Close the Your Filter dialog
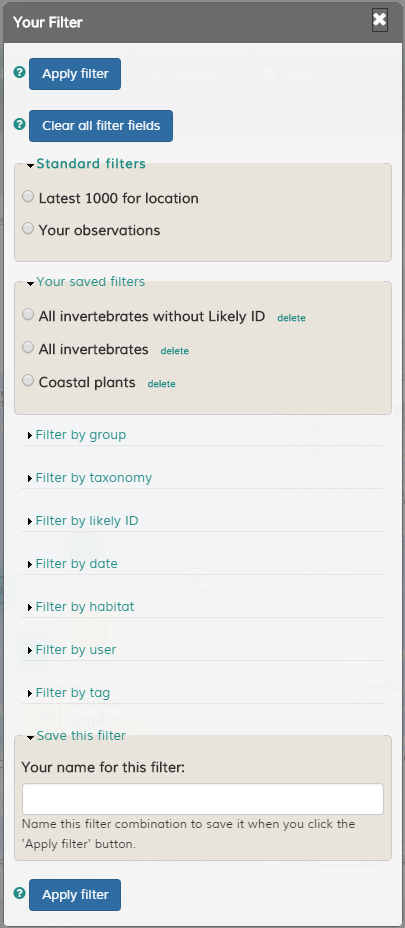Image resolution: width=405 pixels, height=928 pixels. tap(380, 20)
